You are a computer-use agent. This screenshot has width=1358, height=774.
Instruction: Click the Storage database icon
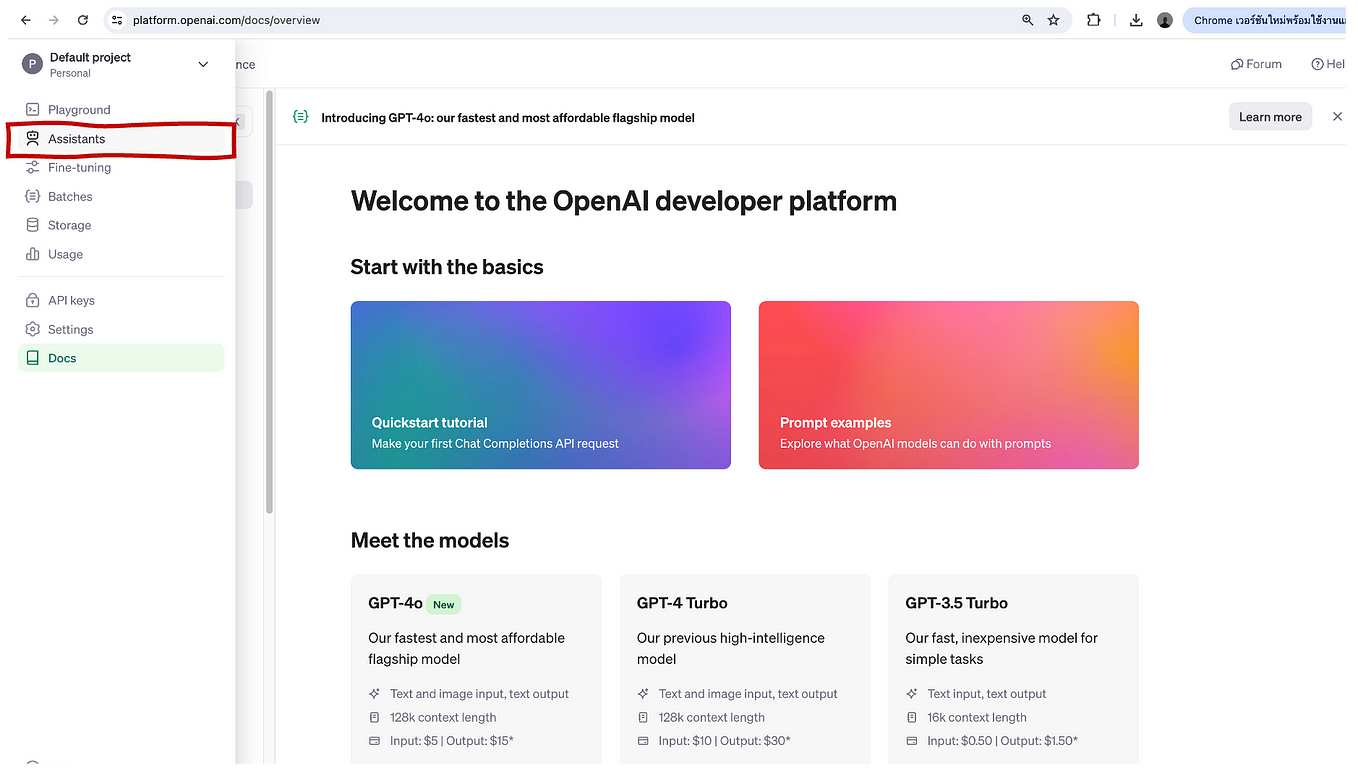tap(33, 226)
